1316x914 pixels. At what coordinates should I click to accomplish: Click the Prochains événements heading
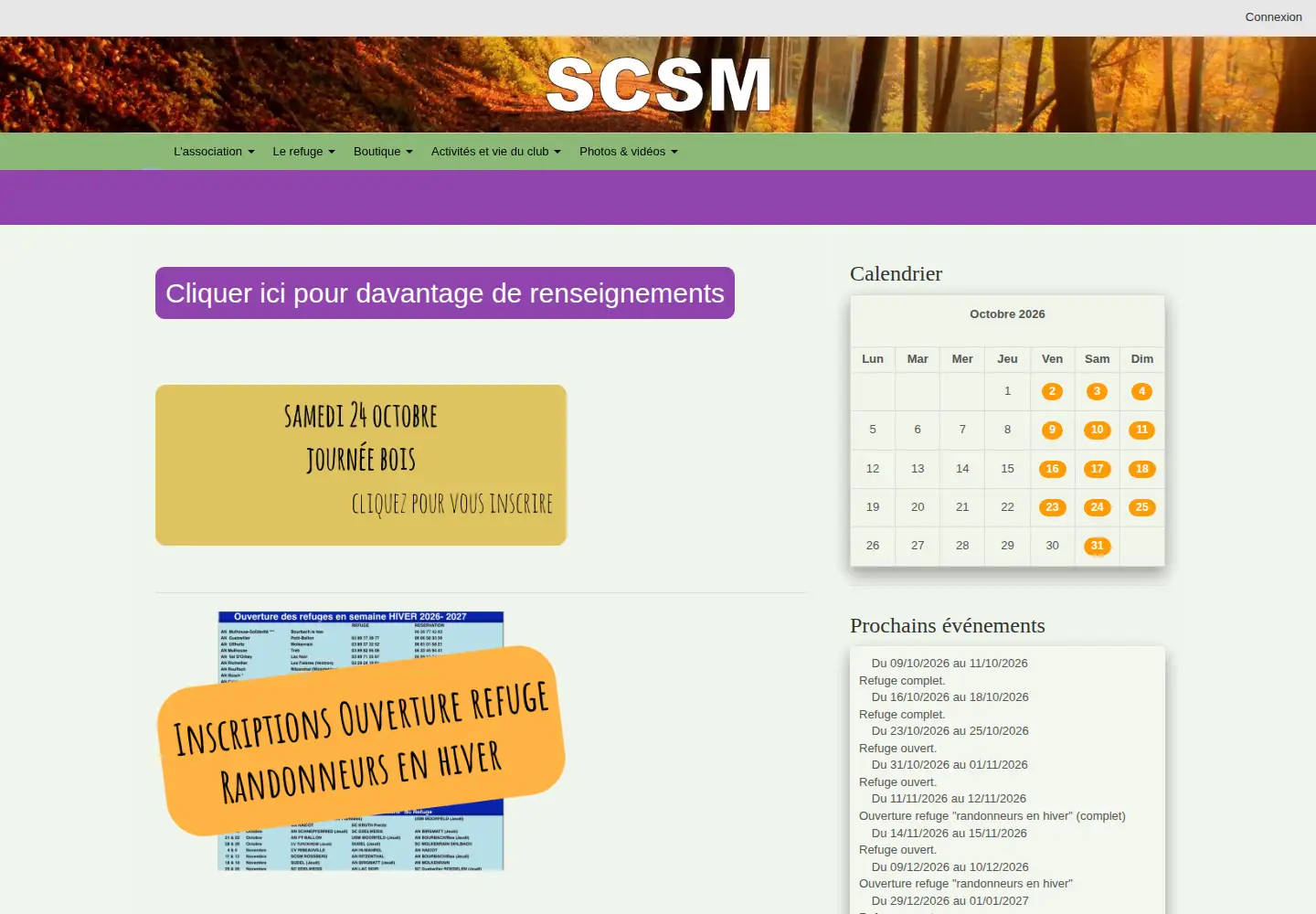948,626
